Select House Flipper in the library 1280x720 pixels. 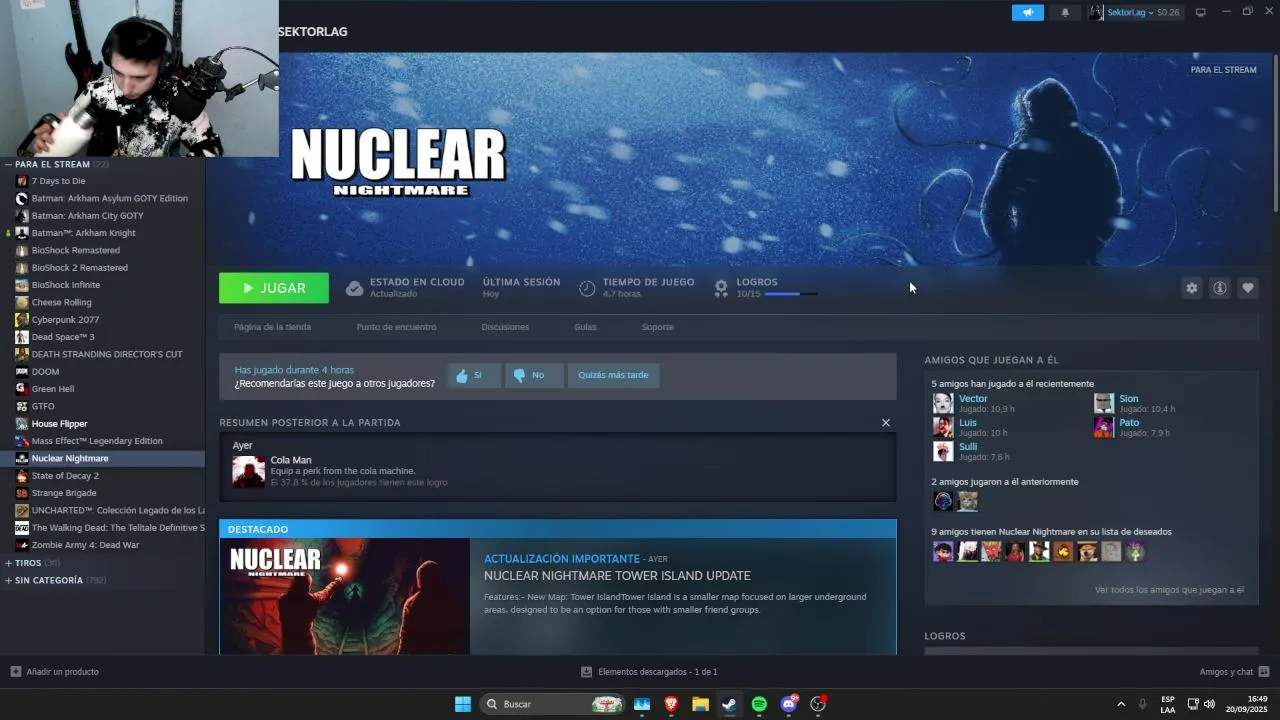(59, 424)
